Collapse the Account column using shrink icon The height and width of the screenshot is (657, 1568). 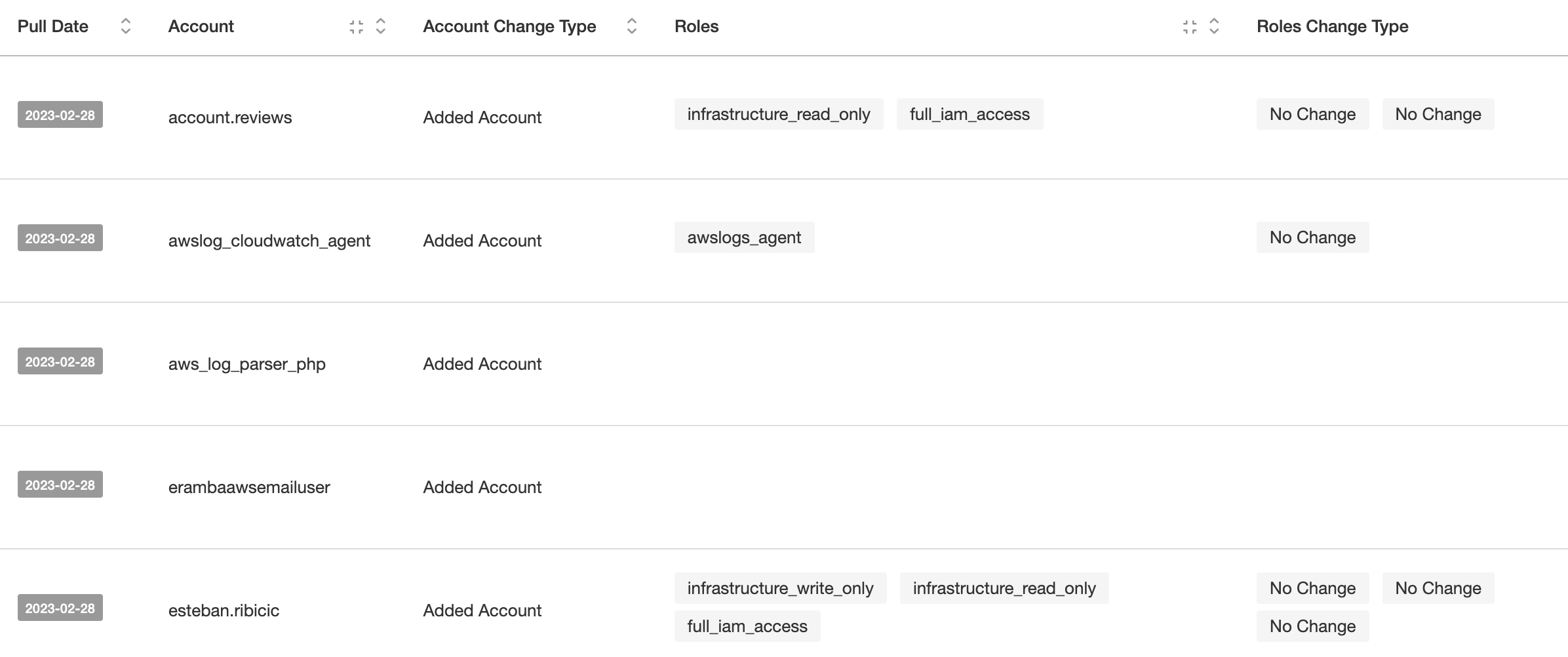[356, 27]
